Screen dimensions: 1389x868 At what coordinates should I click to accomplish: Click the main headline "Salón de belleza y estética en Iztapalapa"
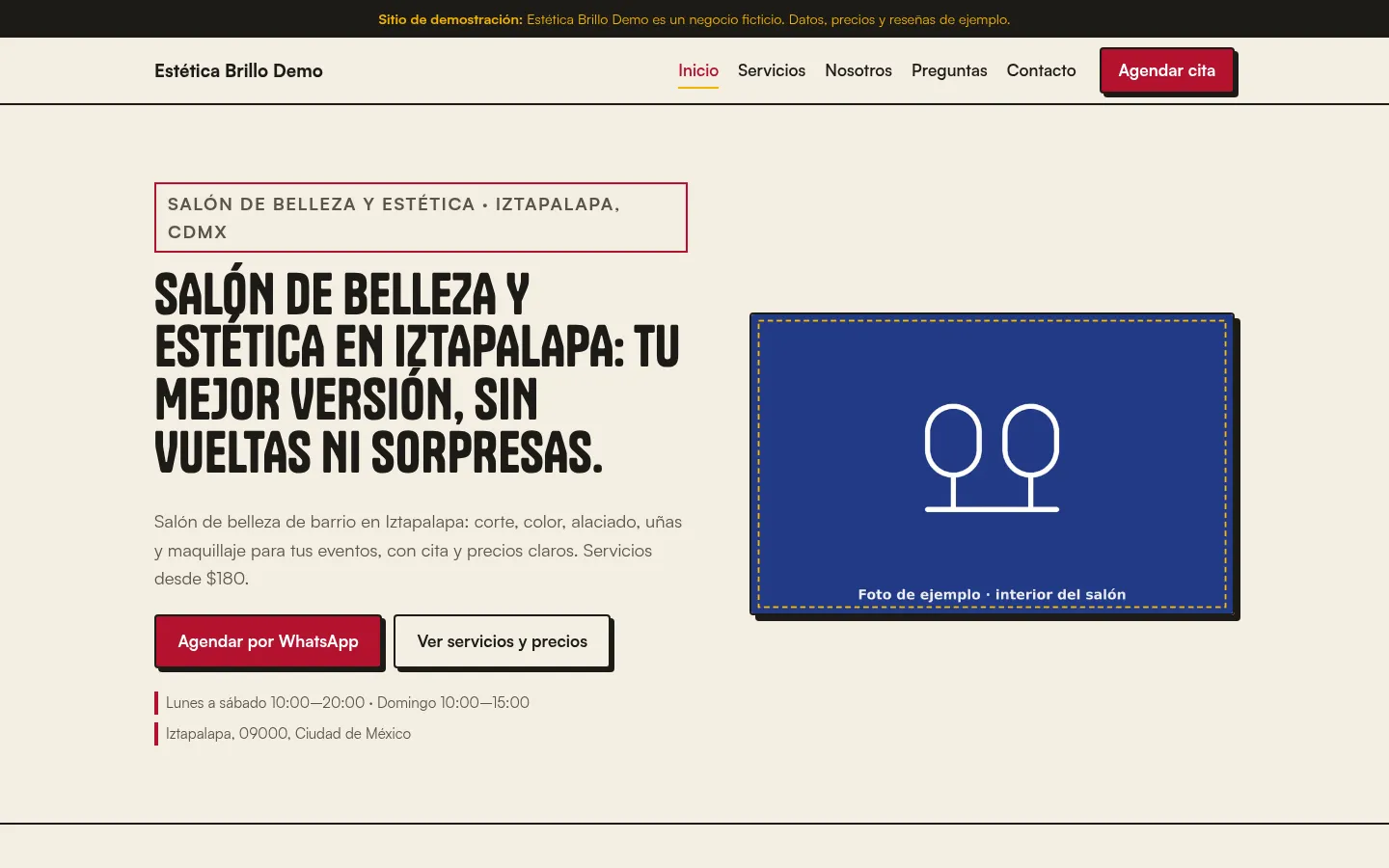[x=417, y=373]
